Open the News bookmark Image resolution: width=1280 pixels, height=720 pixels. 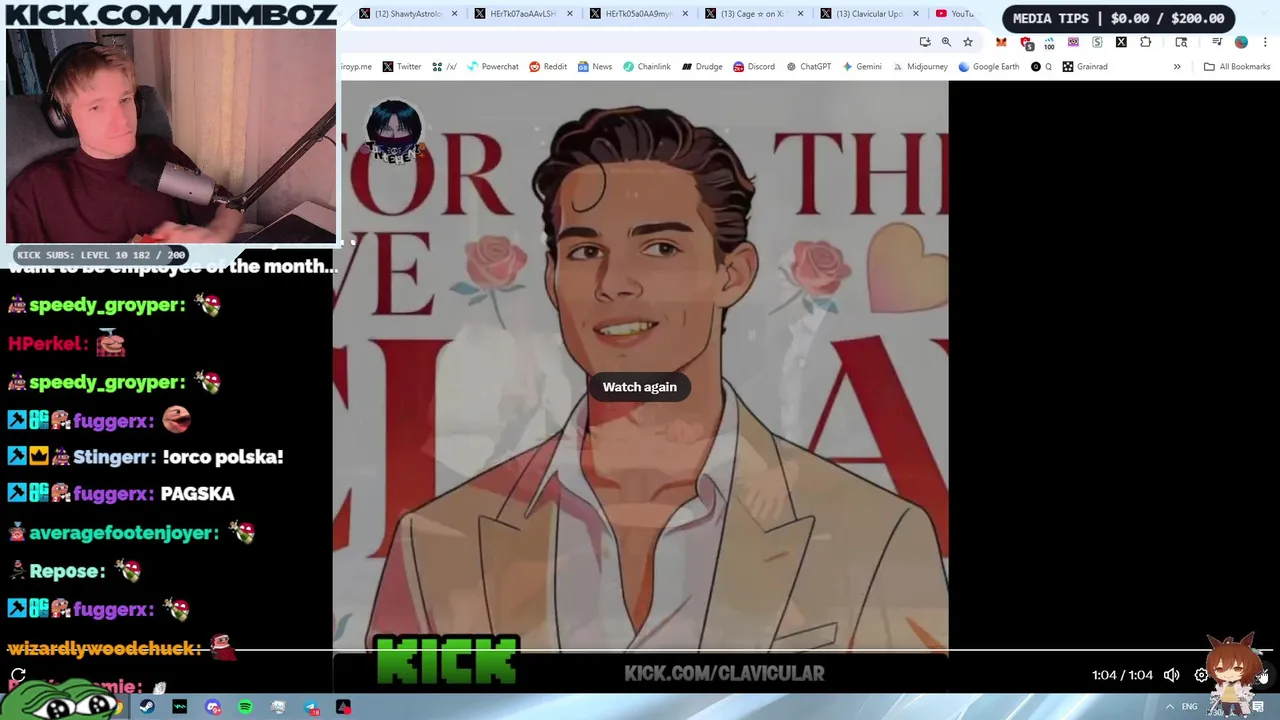pos(594,67)
